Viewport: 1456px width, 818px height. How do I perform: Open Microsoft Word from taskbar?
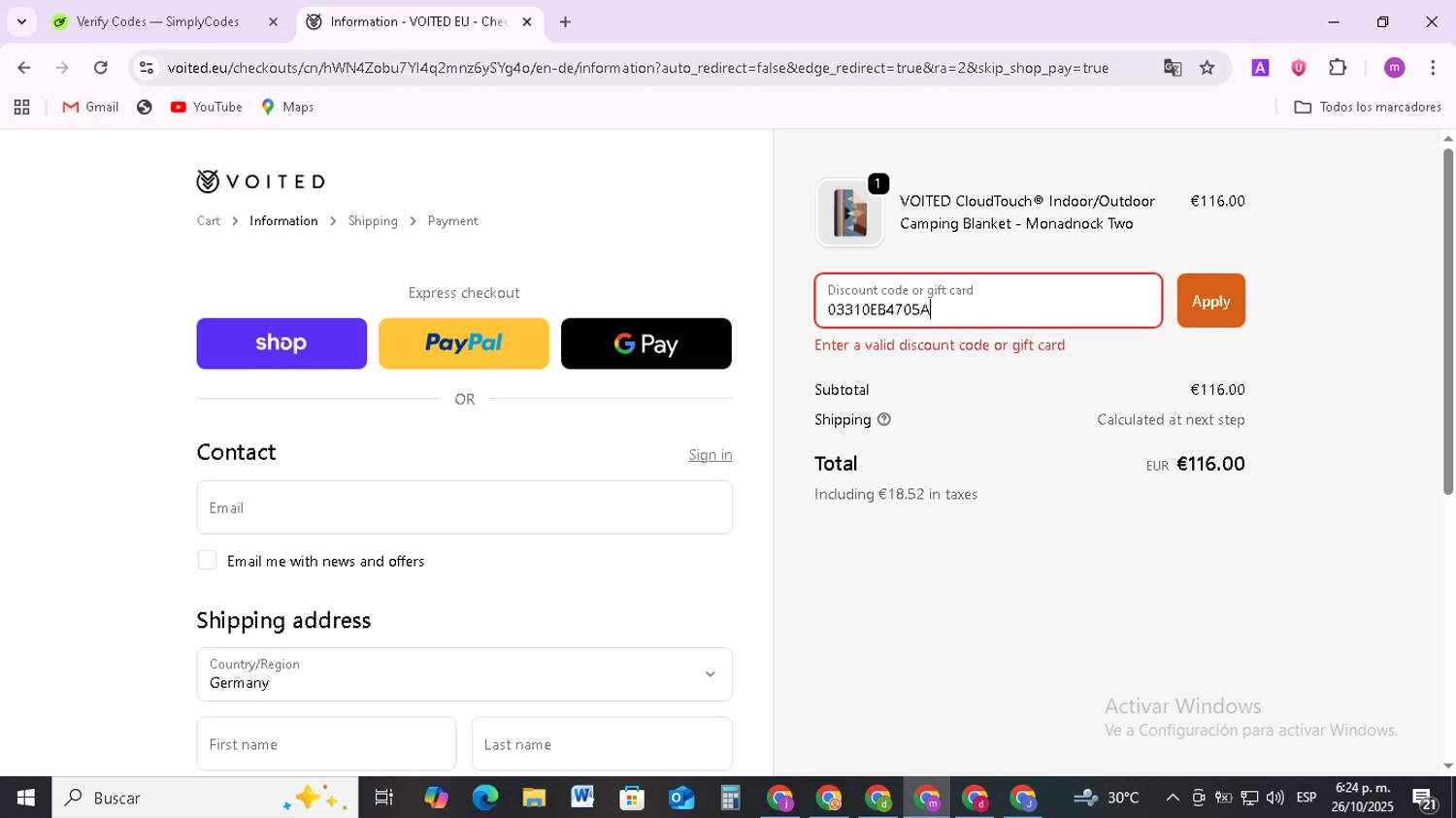582,798
